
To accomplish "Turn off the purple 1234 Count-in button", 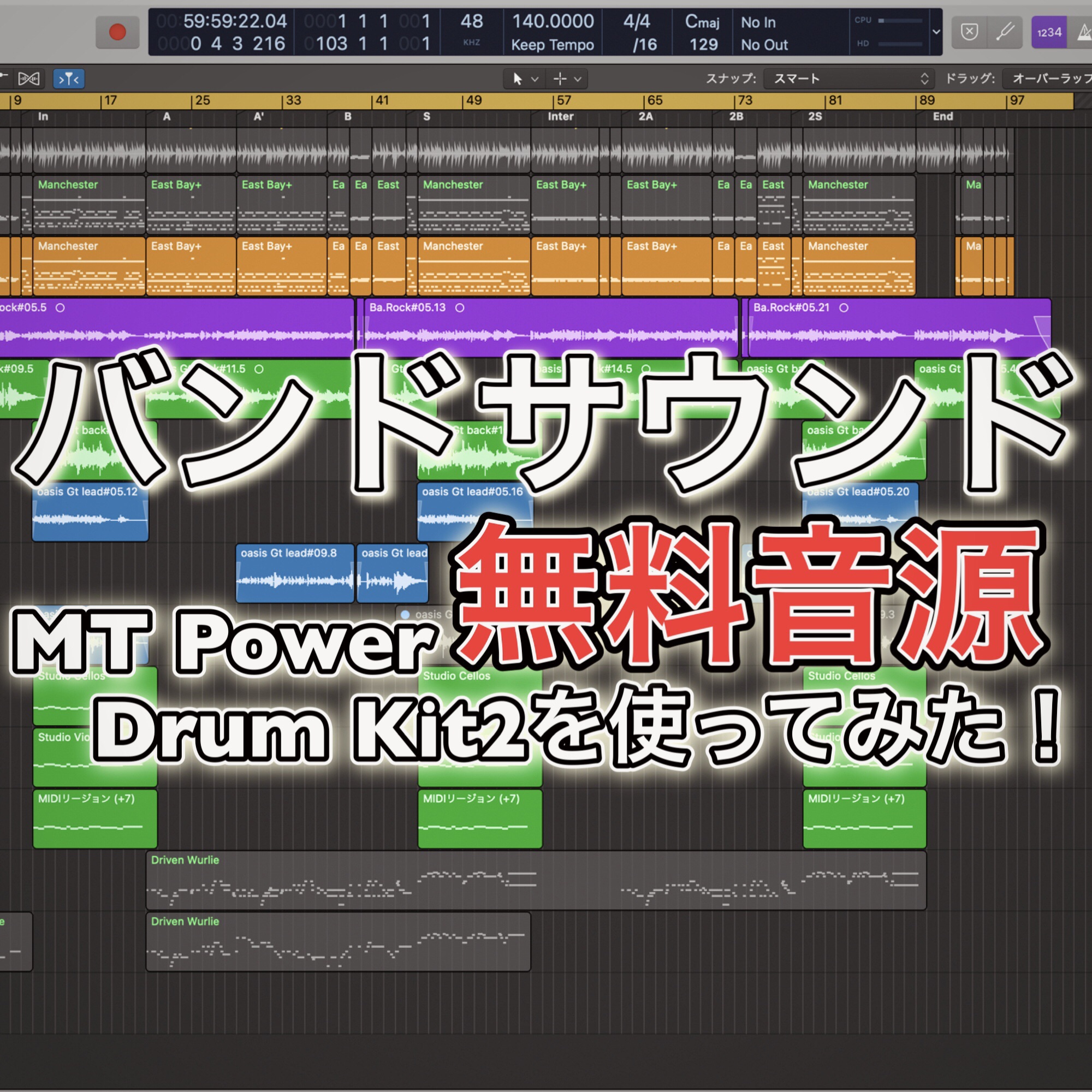I will point(1048,32).
